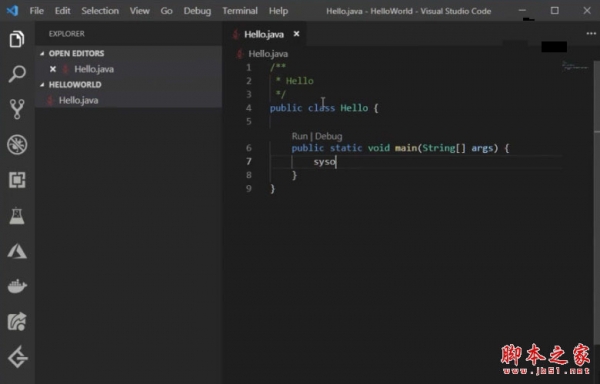Open the Selection menu
Image resolution: width=600 pixels, height=384 pixels.
coord(100,11)
